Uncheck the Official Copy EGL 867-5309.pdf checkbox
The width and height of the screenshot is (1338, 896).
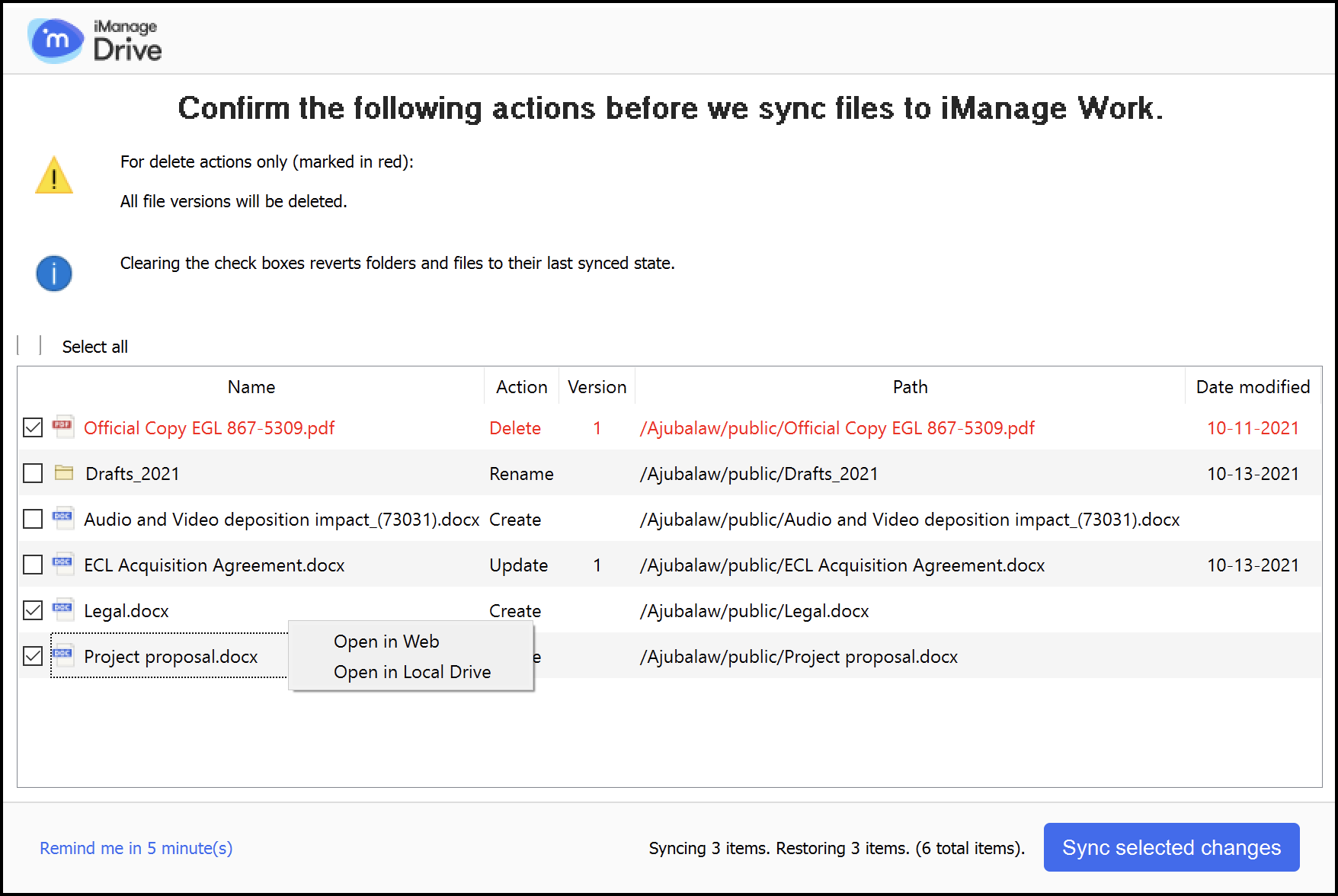[x=33, y=427]
